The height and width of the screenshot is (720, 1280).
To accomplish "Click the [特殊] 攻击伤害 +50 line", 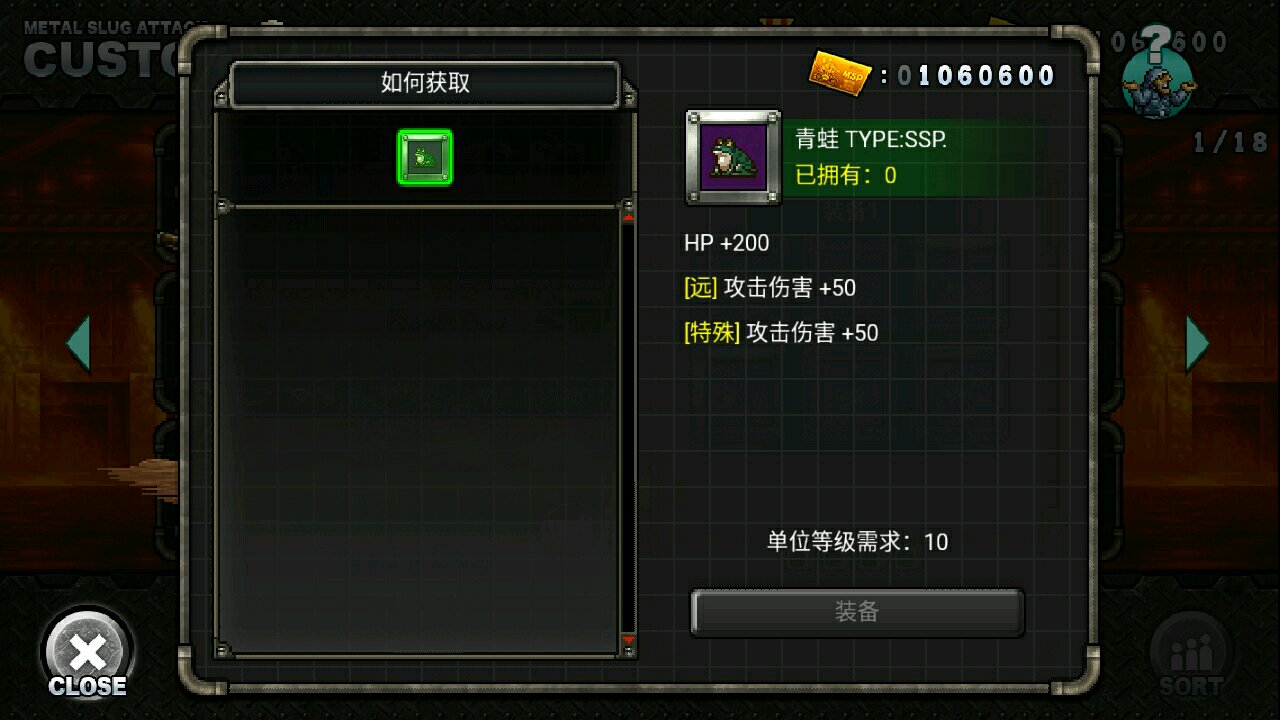I will (781, 333).
